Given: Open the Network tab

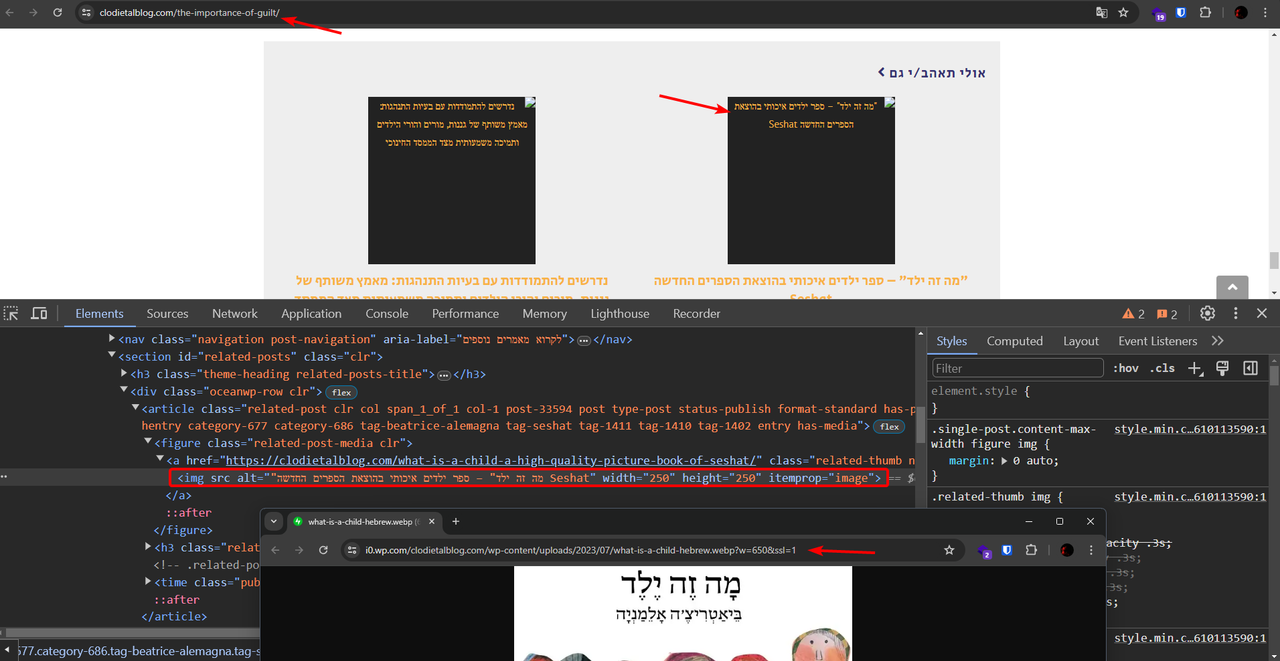Looking at the screenshot, I should (235, 313).
